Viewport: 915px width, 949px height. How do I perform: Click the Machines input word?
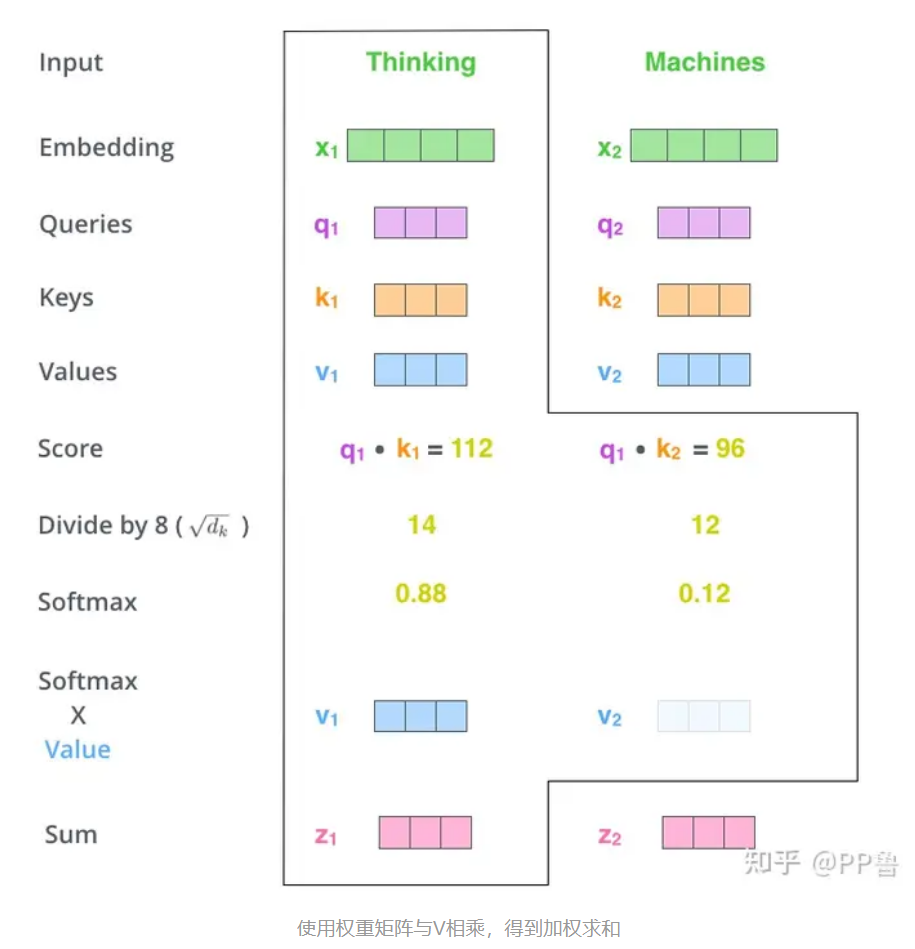[705, 62]
